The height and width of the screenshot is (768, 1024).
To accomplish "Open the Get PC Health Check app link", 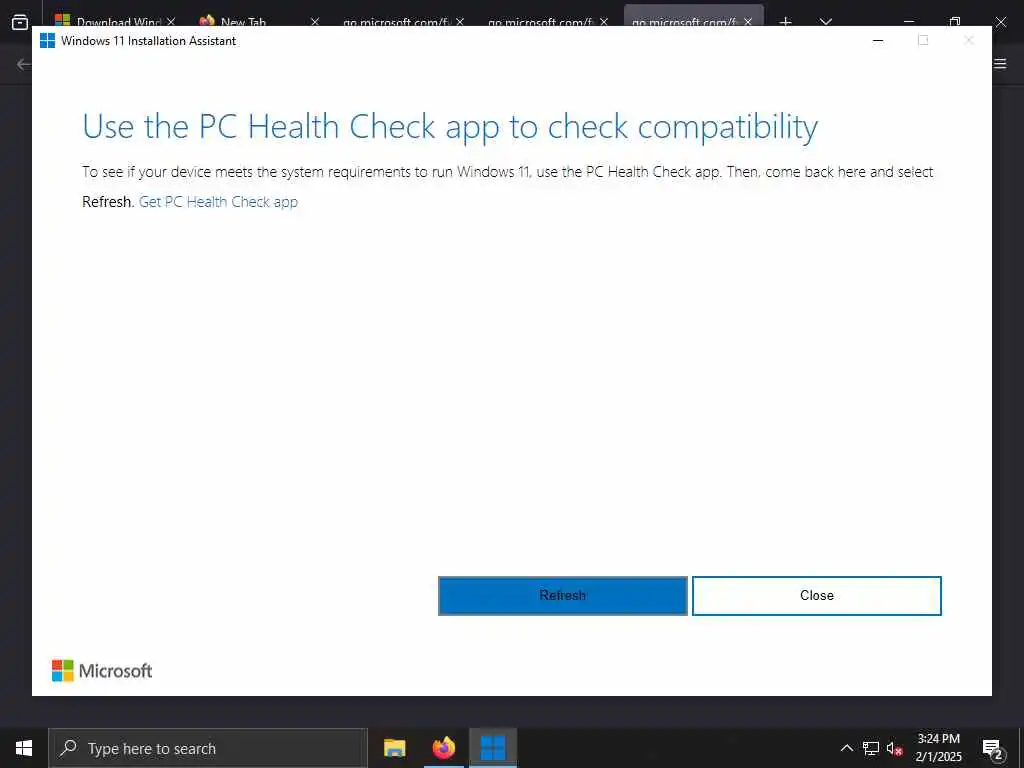I will (x=218, y=202).
